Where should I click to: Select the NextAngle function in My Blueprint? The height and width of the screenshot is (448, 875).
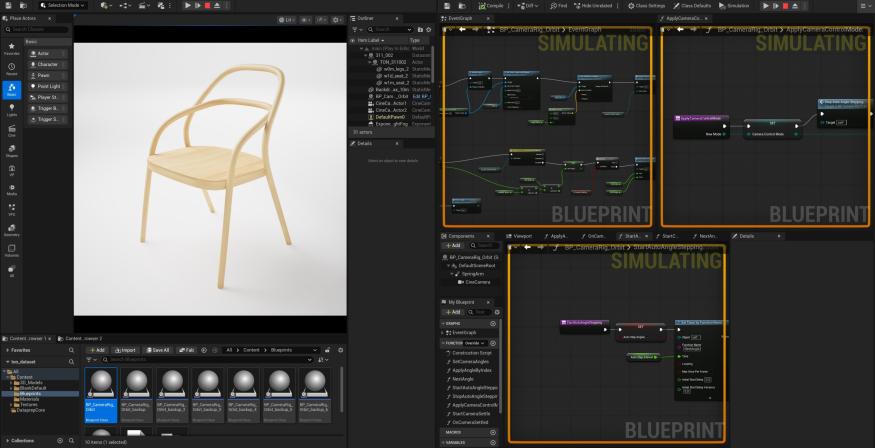462,379
